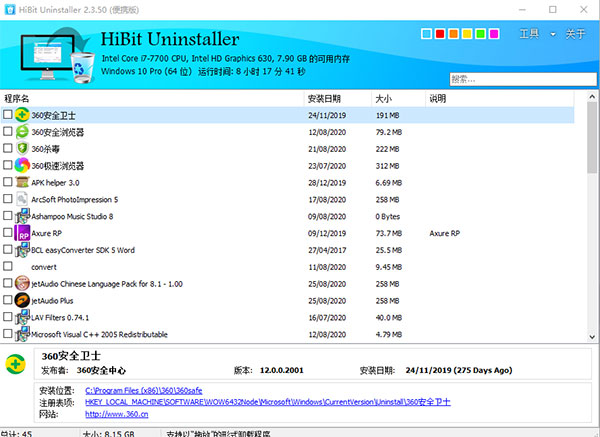600x437 pixels.
Task: Click the large 360 icon in details panel
Action: [16, 364]
